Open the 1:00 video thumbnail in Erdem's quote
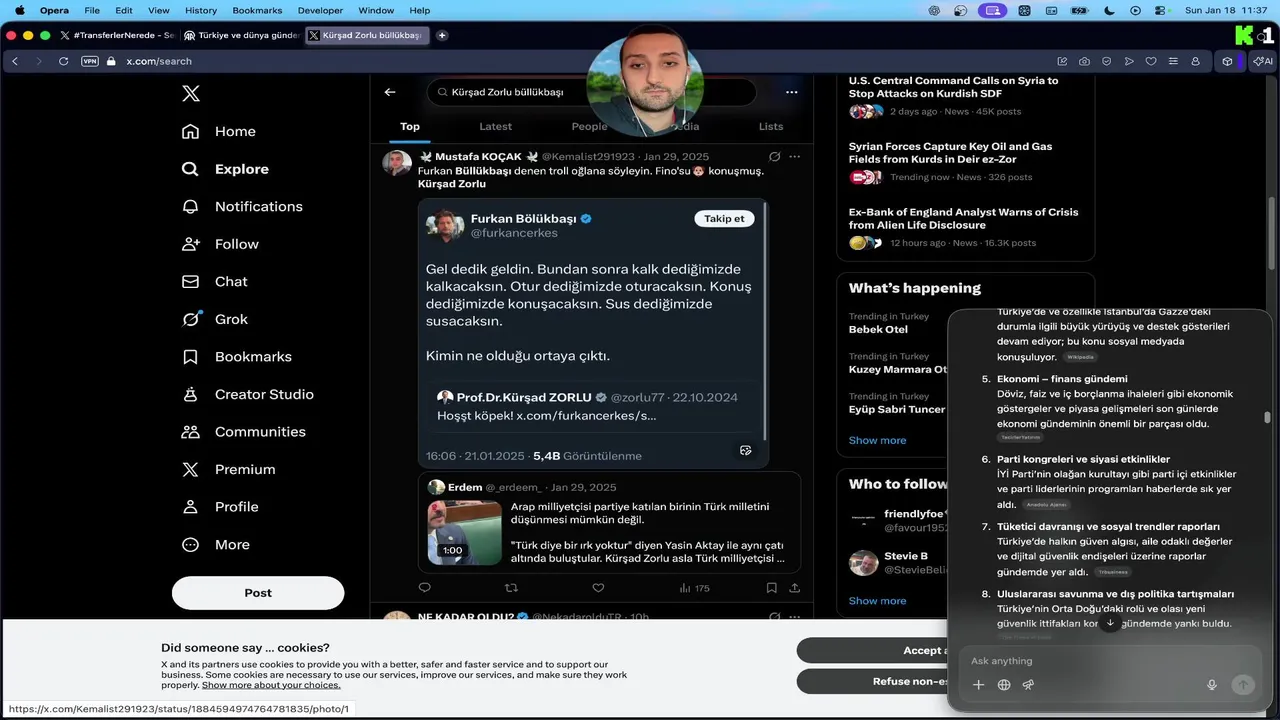The image size is (1280, 720). point(465,533)
